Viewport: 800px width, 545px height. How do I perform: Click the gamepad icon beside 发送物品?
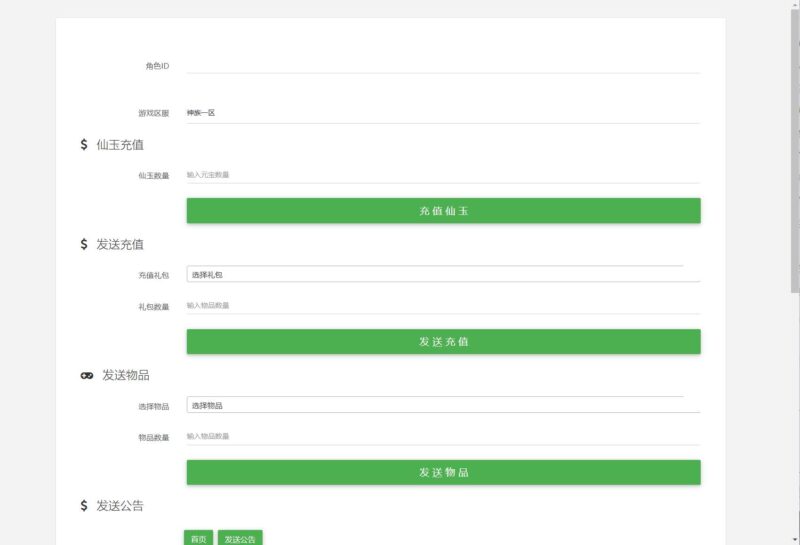coord(87,375)
